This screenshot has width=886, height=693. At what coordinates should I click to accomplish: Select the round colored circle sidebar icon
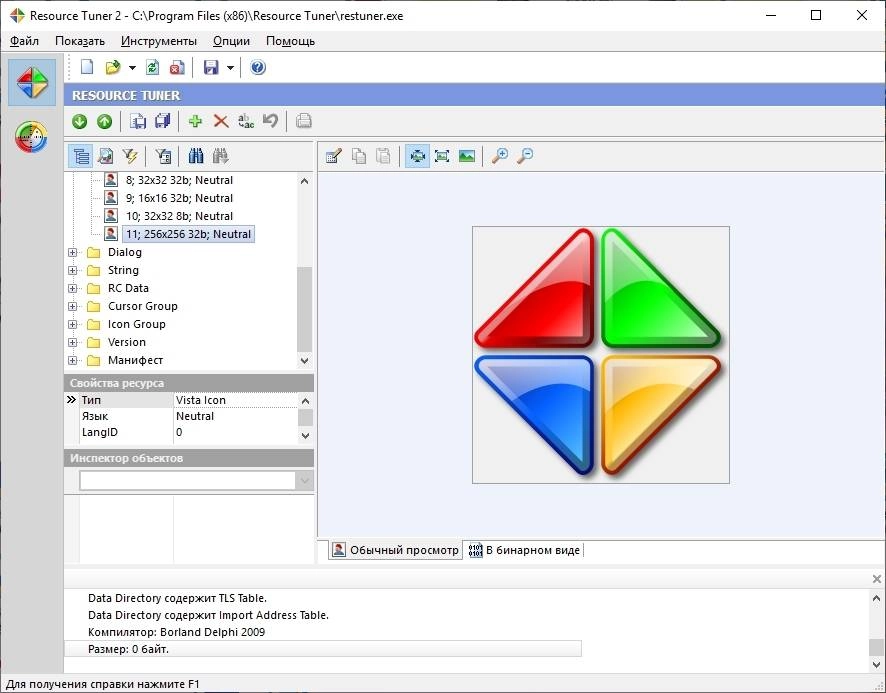pyautogui.click(x=32, y=137)
